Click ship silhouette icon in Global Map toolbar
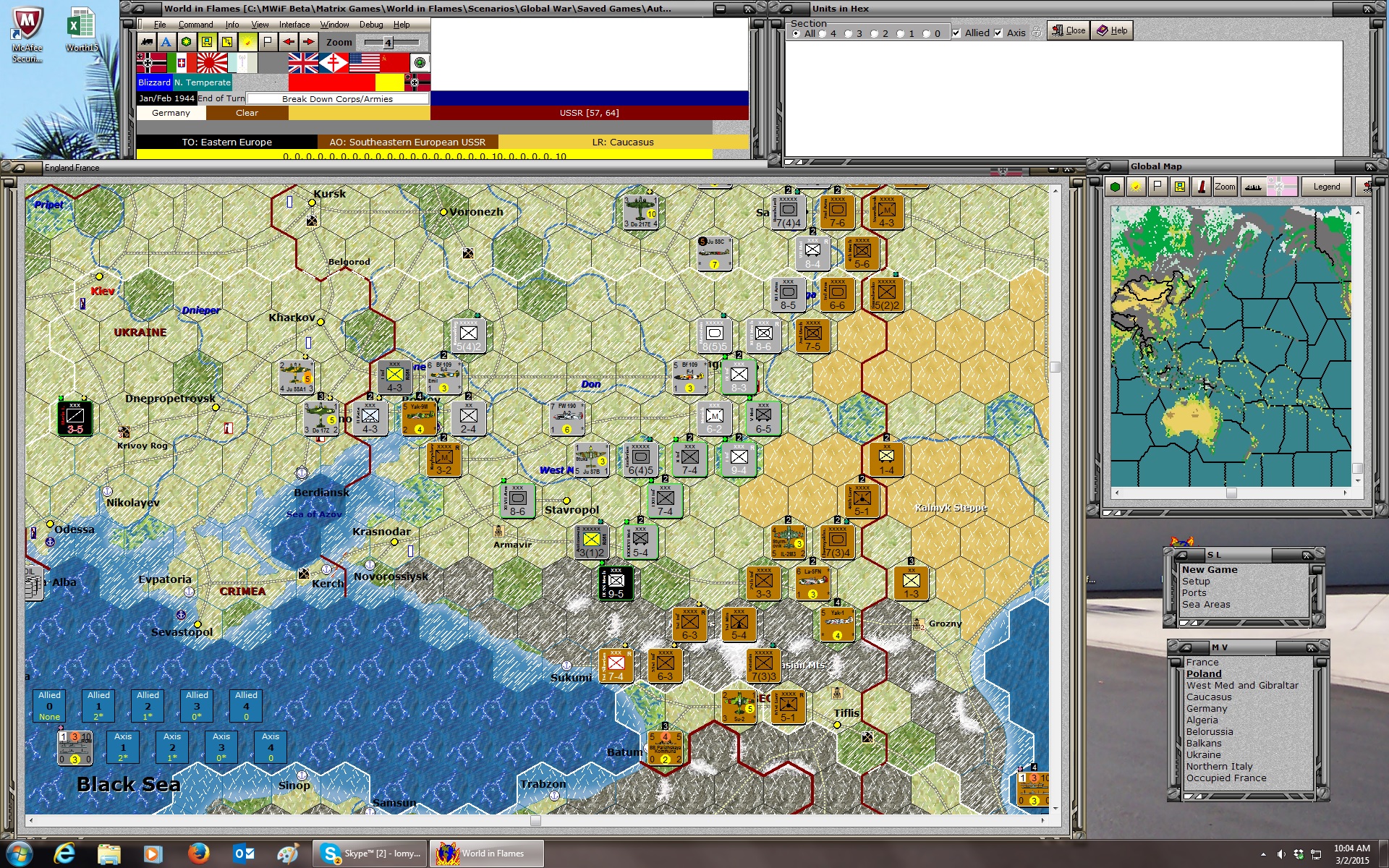 [x=1253, y=187]
